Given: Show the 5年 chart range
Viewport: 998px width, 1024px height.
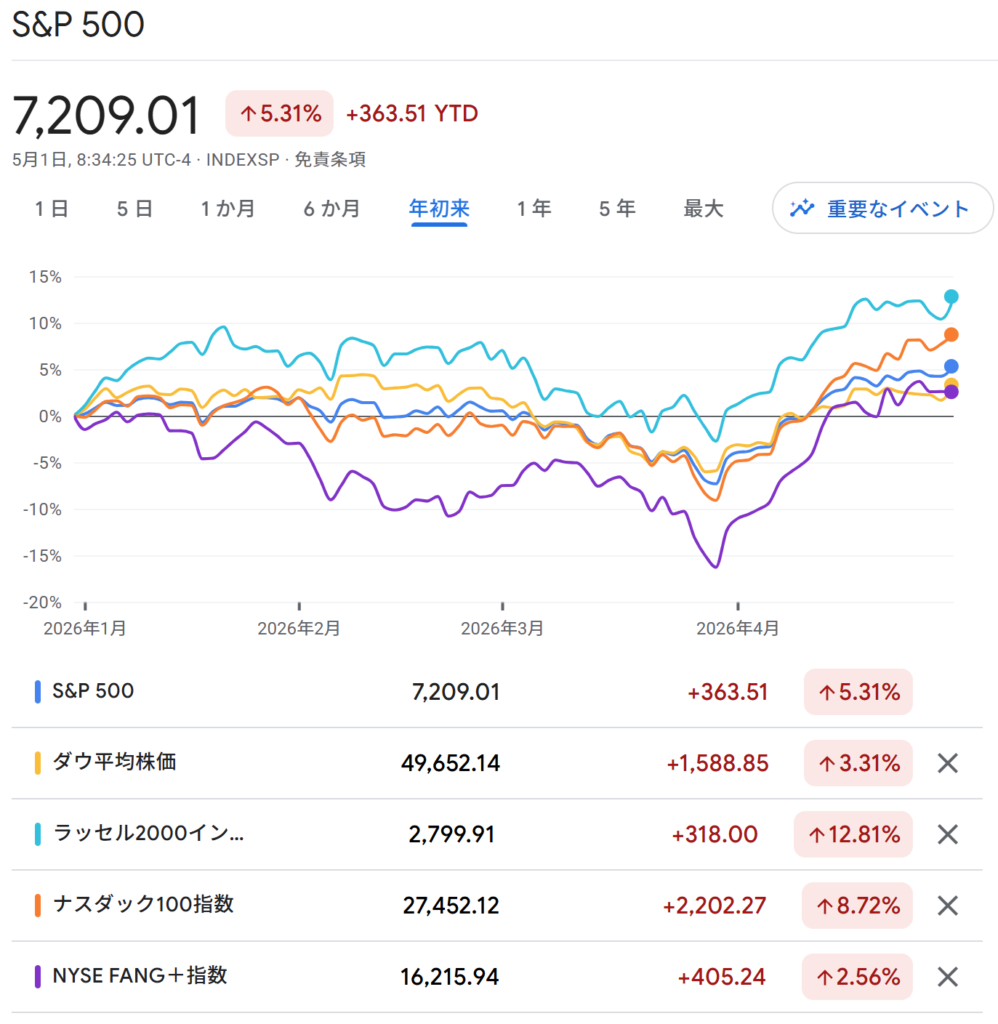Looking at the screenshot, I should pos(617,208).
